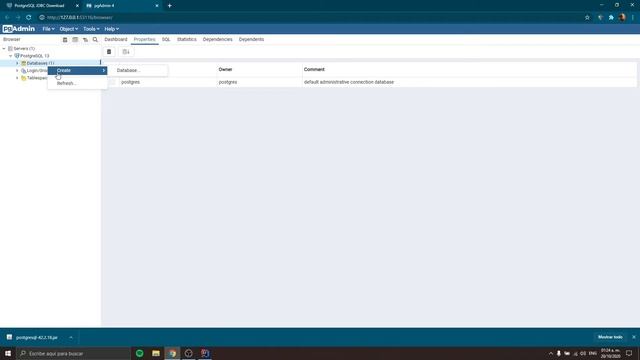Sort by the Comment column header
640x360 pixels.
(314, 69)
